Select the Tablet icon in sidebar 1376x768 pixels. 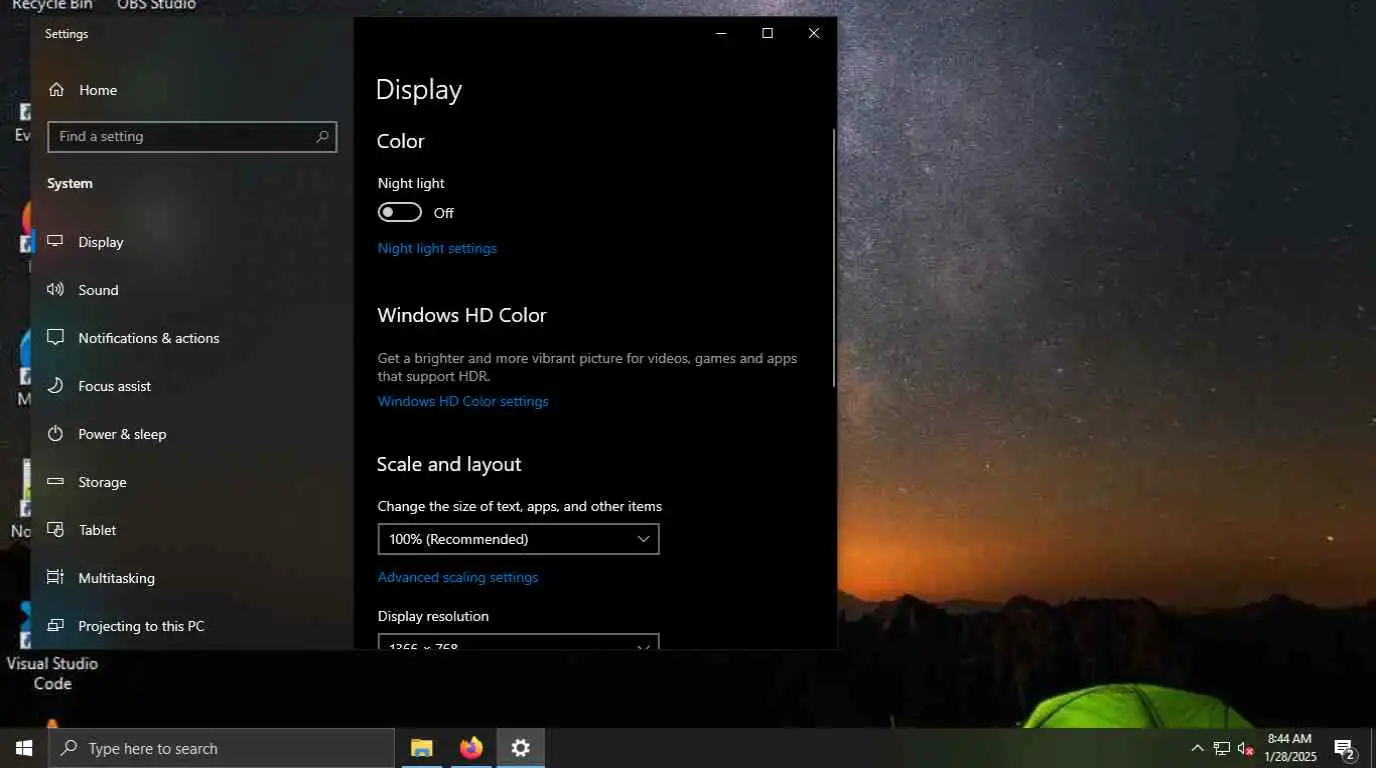pos(55,530)
